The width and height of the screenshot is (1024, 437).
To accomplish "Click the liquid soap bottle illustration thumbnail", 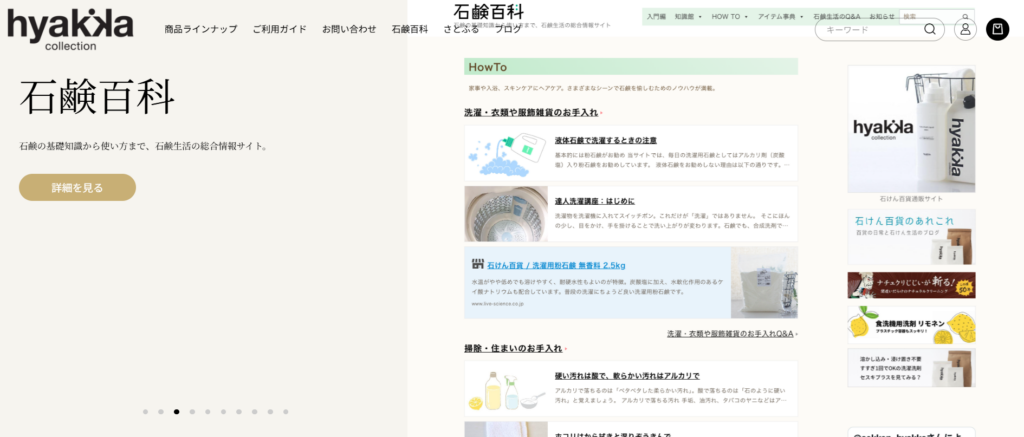I will coord(506,154).
